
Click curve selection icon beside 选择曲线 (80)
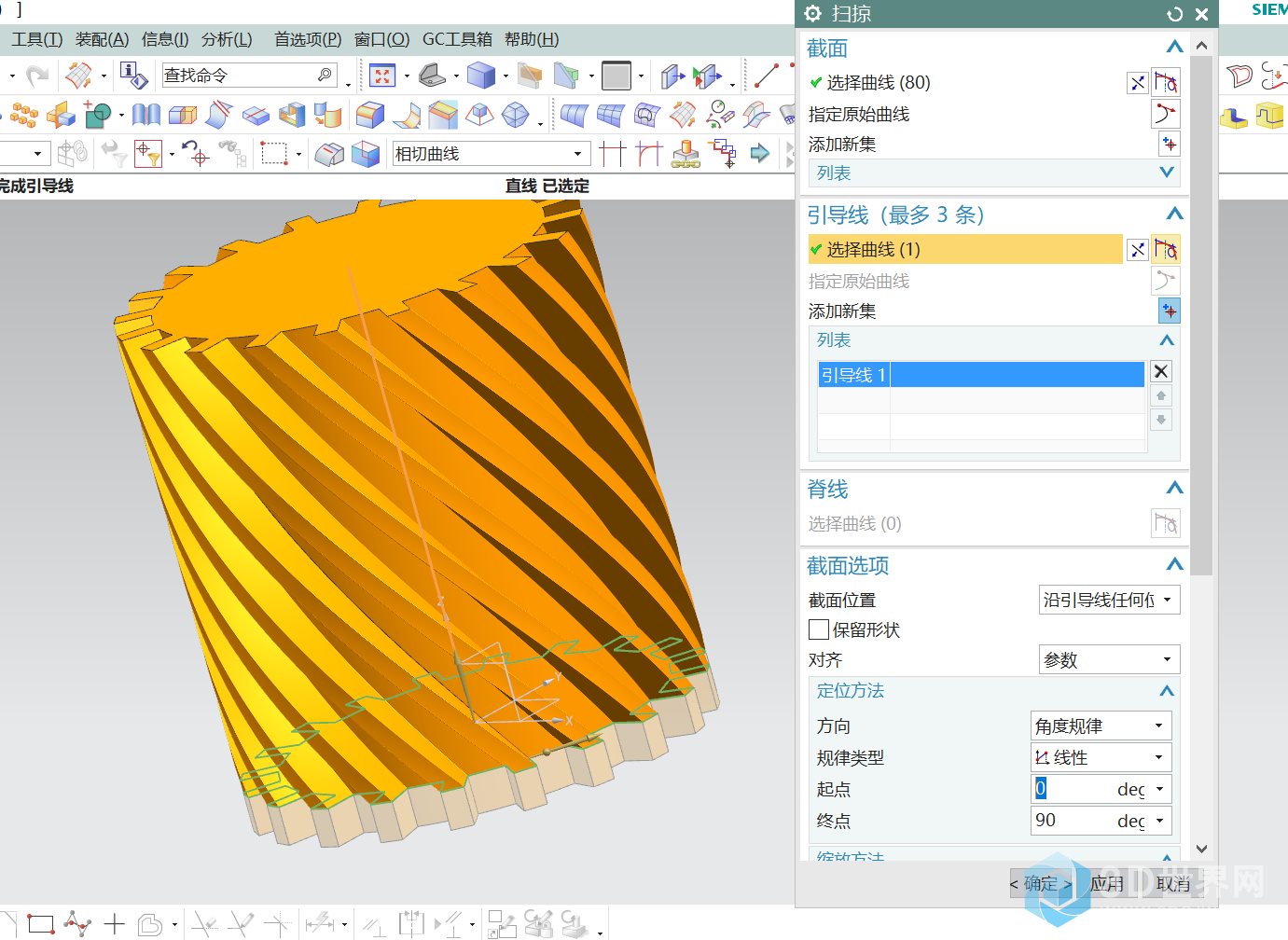coord(1166,82)
